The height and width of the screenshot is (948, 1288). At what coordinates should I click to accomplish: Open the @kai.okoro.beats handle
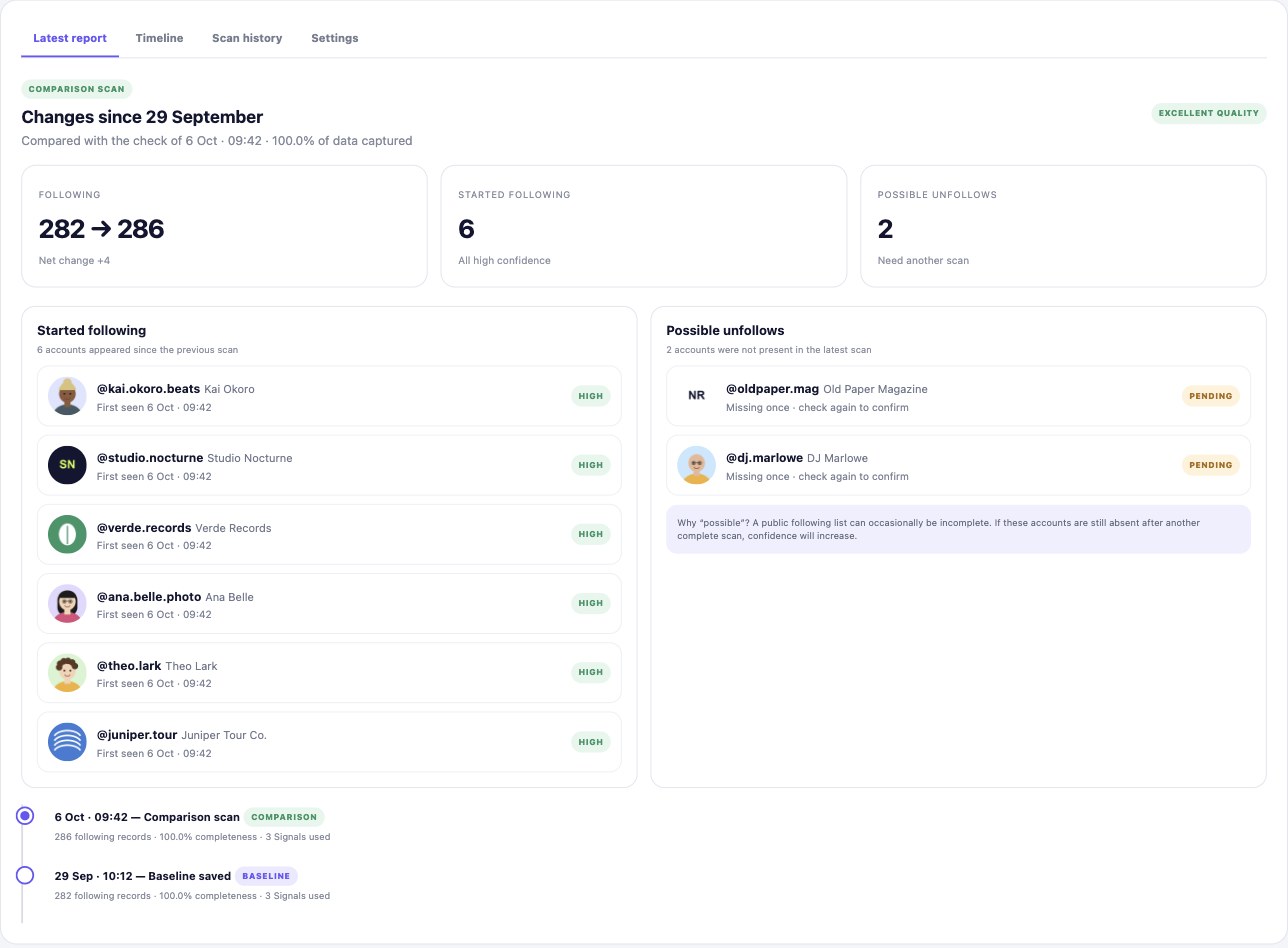[x=148, y=389]
